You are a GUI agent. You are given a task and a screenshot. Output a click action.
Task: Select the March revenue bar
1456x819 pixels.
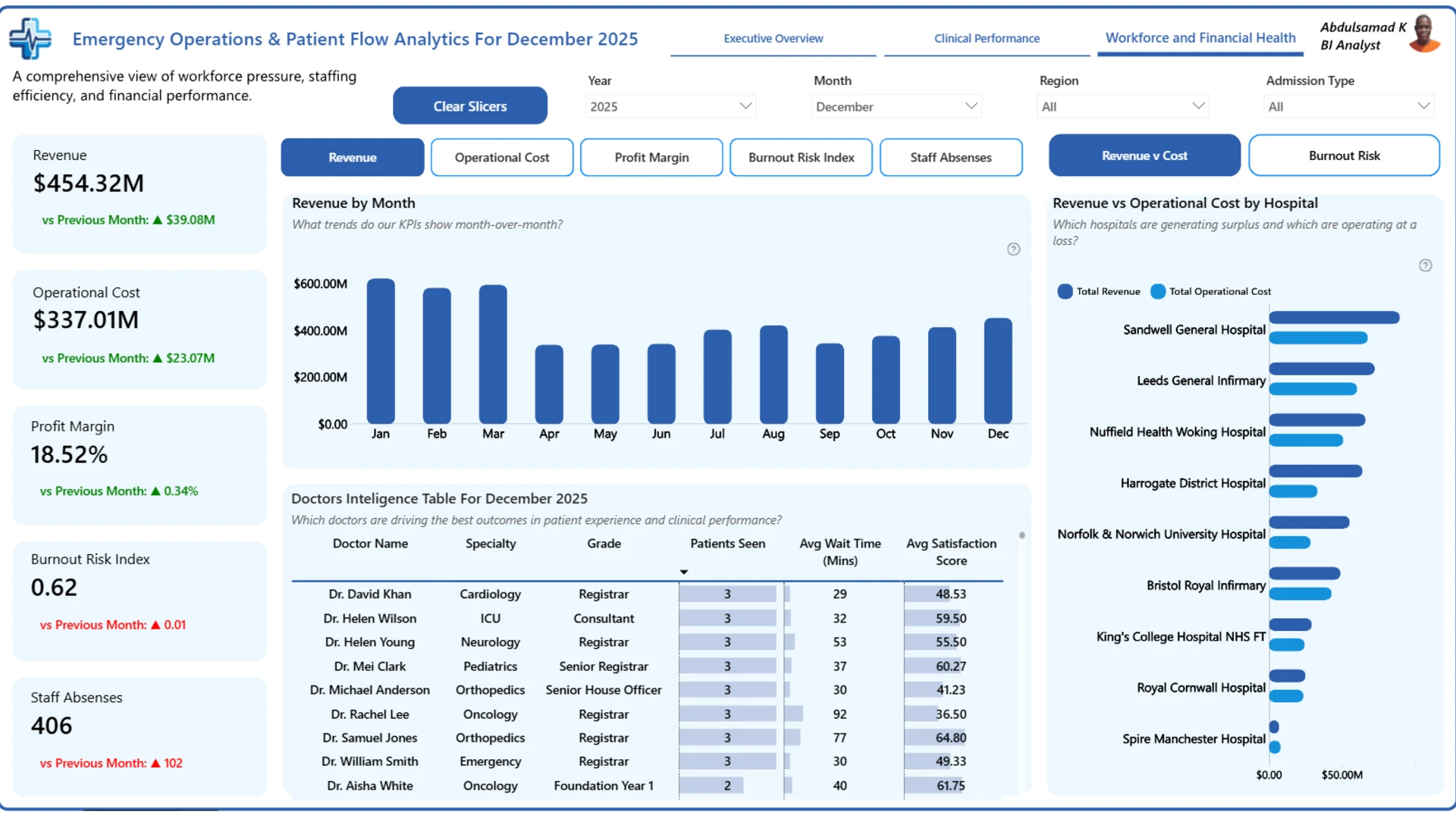[x=493, y=354]
